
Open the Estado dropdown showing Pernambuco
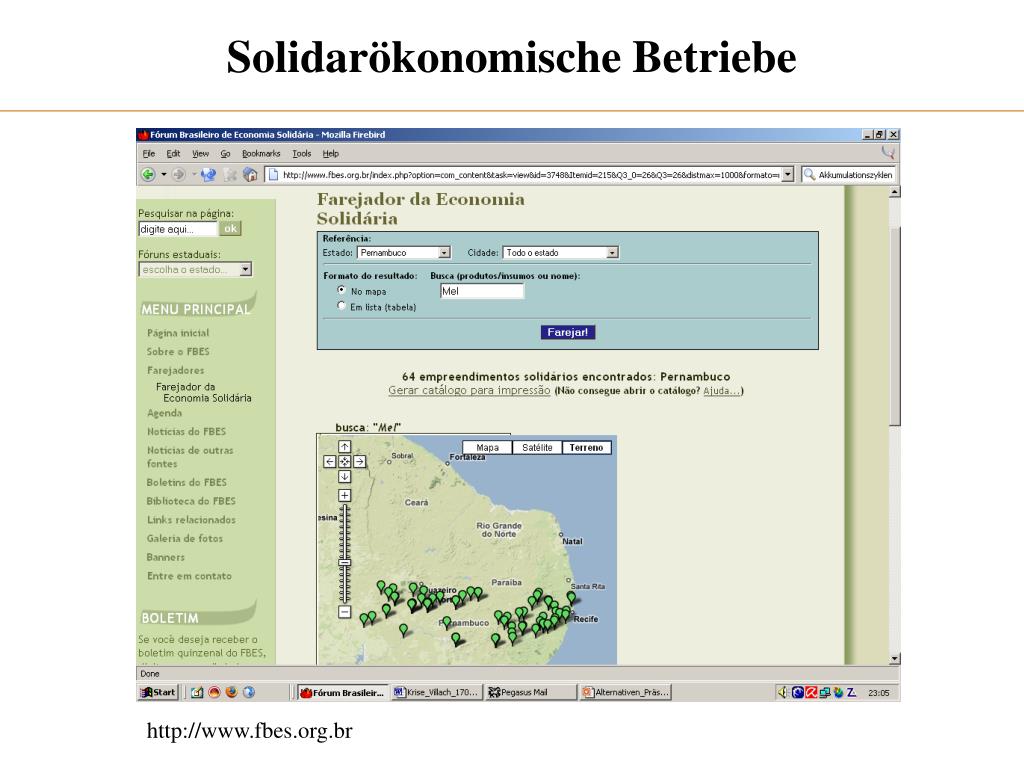point(404,253)
